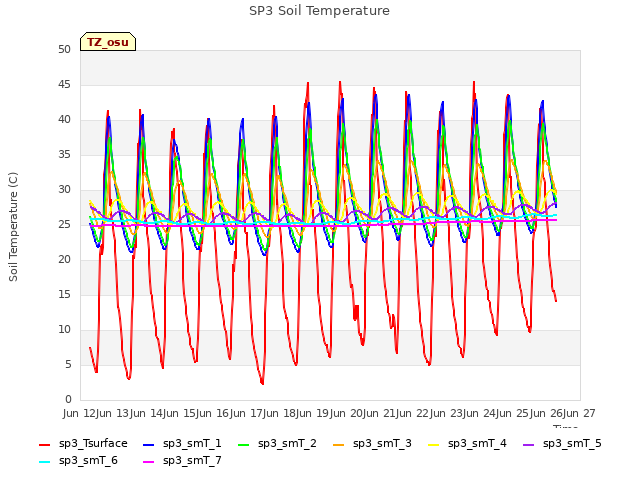Select the sp3_smT_3 legend label
The width and height of the screenshot is (640, 480).
click(382, 444)
